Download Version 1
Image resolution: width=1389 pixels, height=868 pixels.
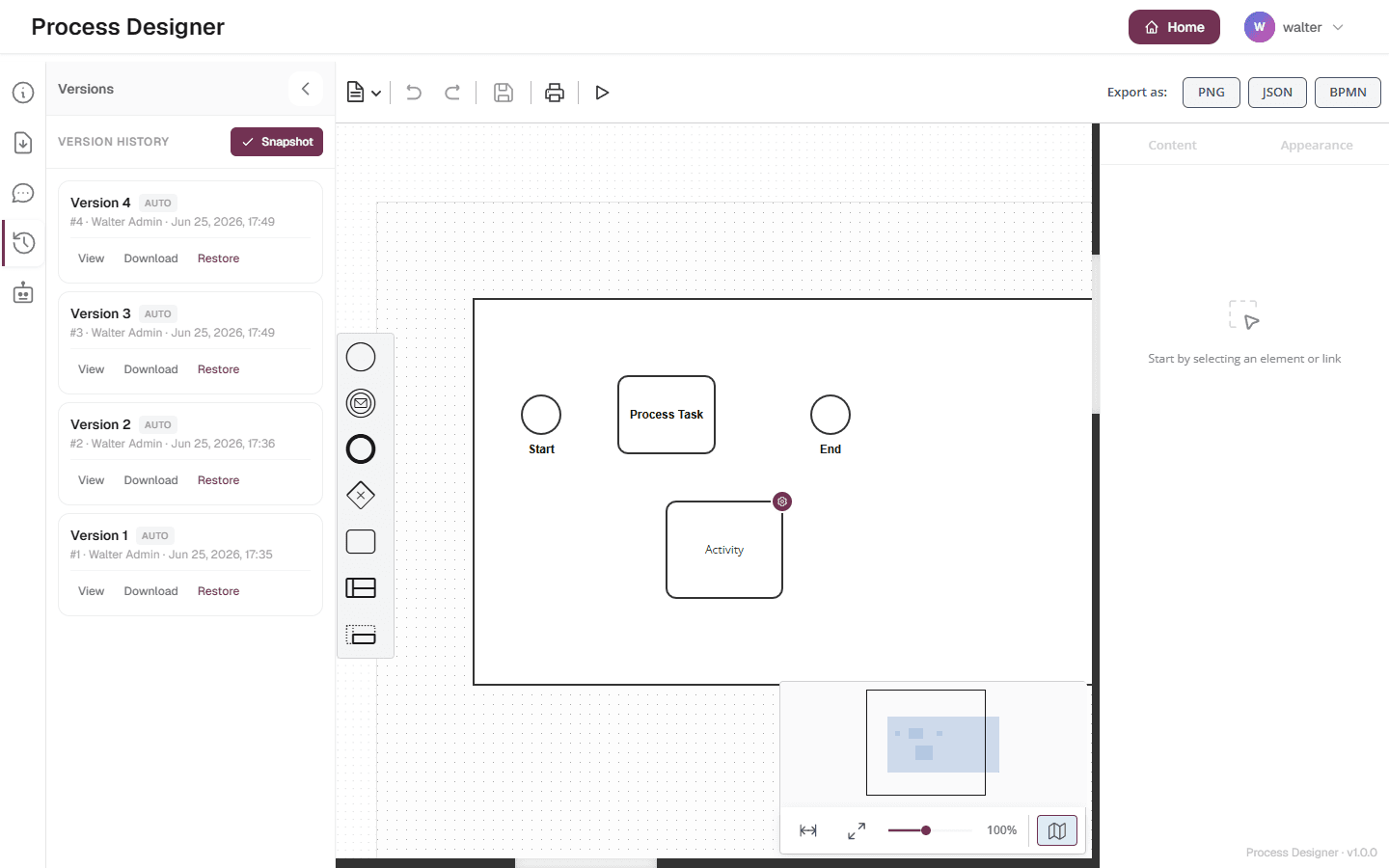point(151,591)
